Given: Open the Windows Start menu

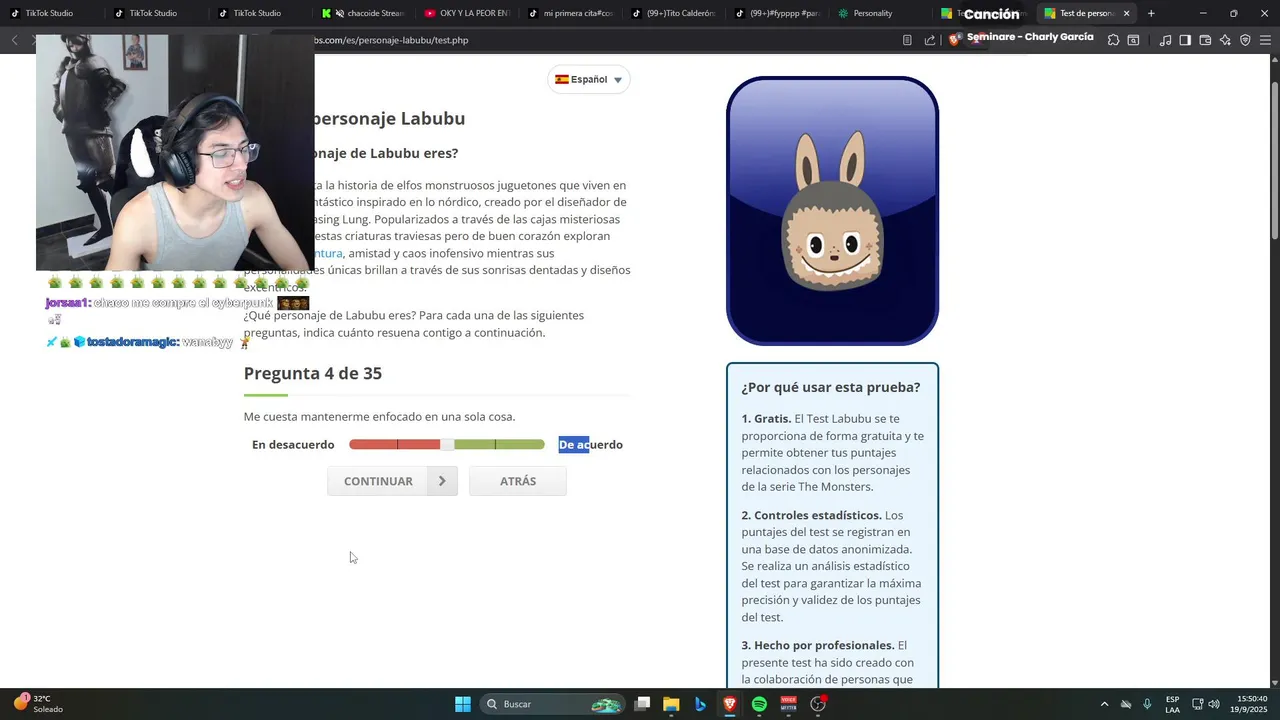Looking at the screenshot, I should [x=462, y=704].
